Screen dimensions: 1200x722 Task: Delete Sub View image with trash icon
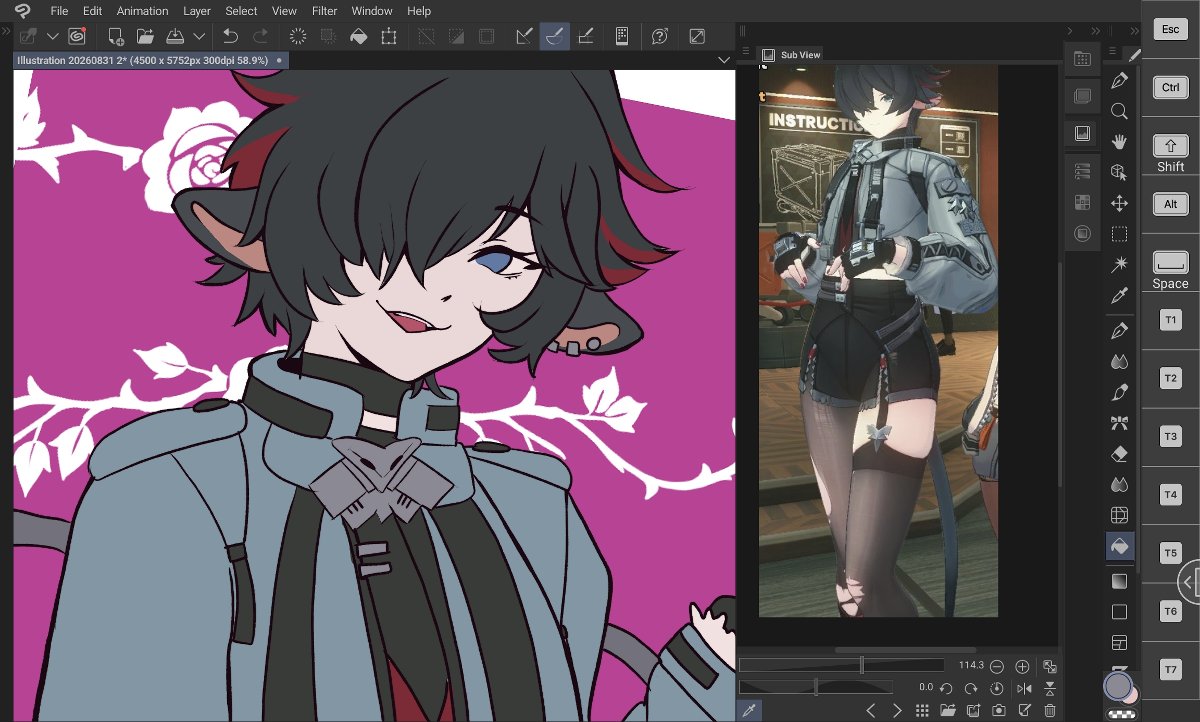[1049, 710]
